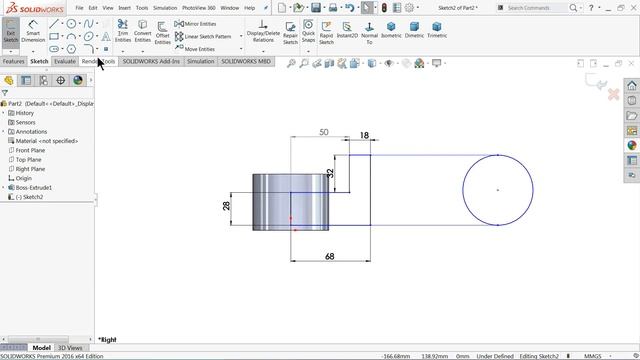The height and width of the screenshot is (360, 640).
Task: Click in the Search Commands field
Action: [536, 8]
